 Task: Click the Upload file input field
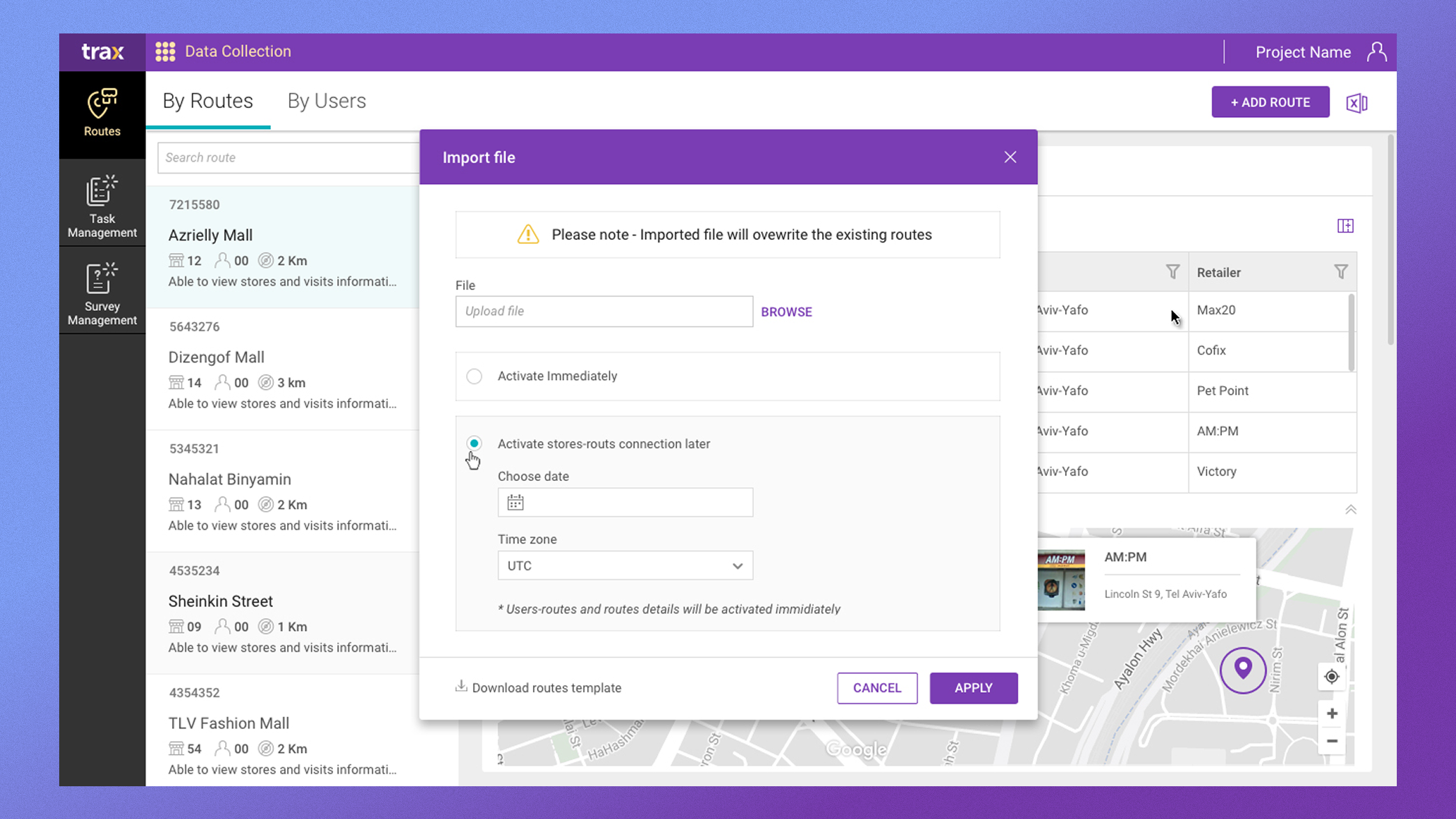[604, 312]
